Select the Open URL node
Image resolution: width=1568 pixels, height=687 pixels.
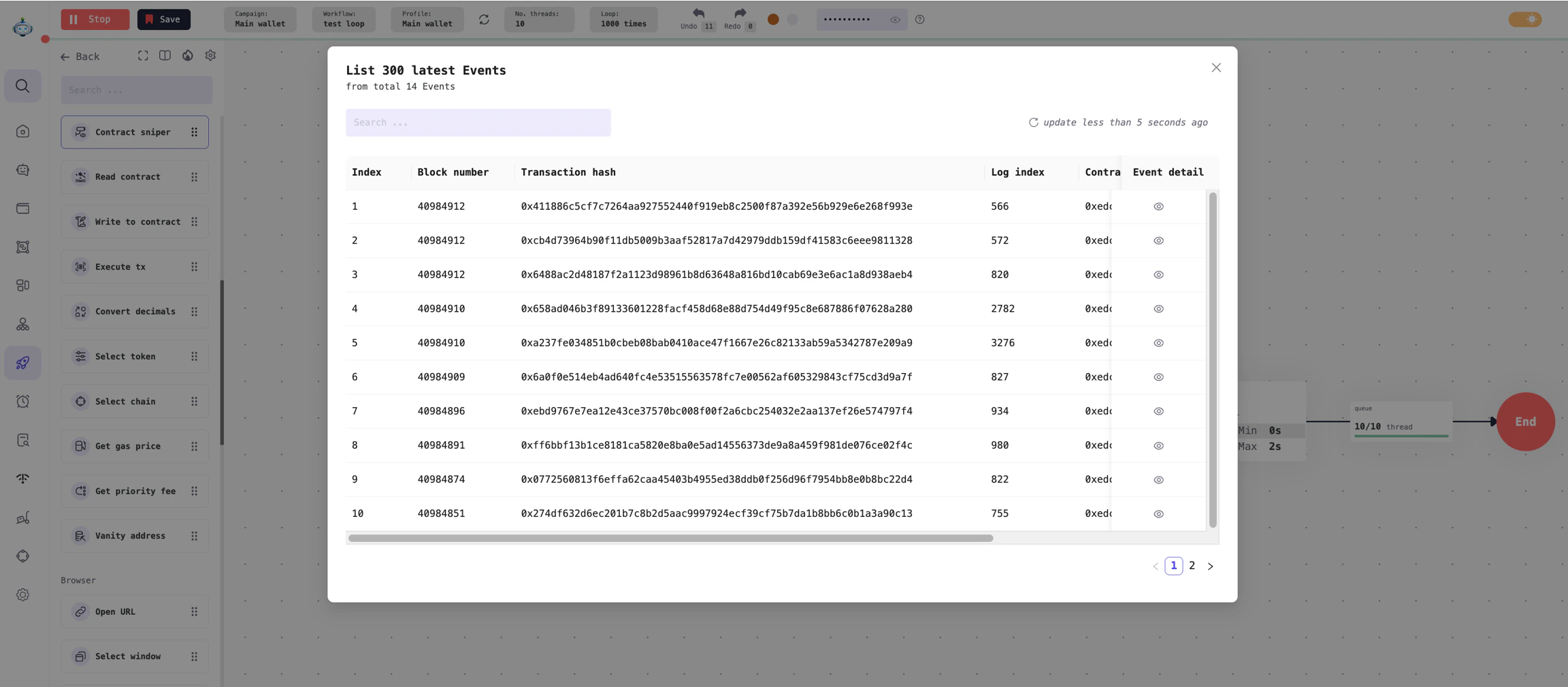pyautogui.click(x=135, y=611)
